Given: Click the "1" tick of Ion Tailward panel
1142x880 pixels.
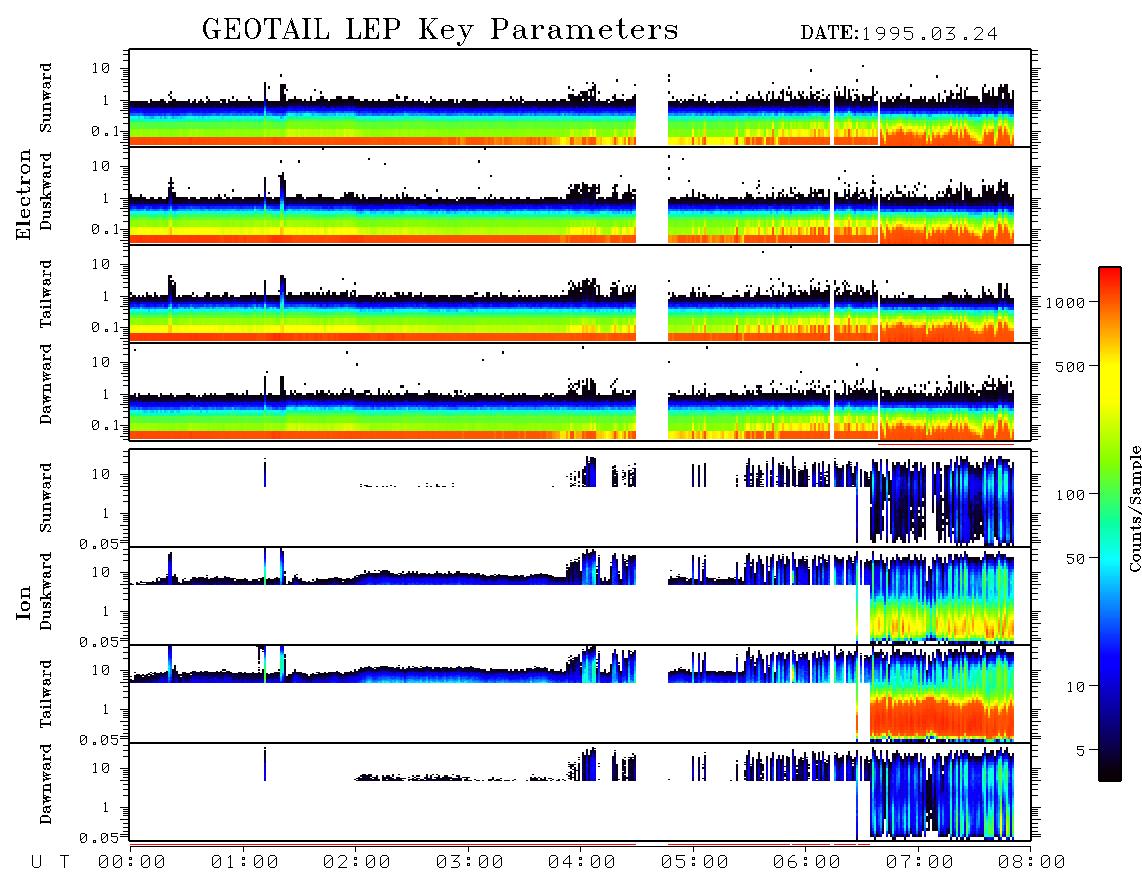Looking at the screenshot, I should pos(106,709).
